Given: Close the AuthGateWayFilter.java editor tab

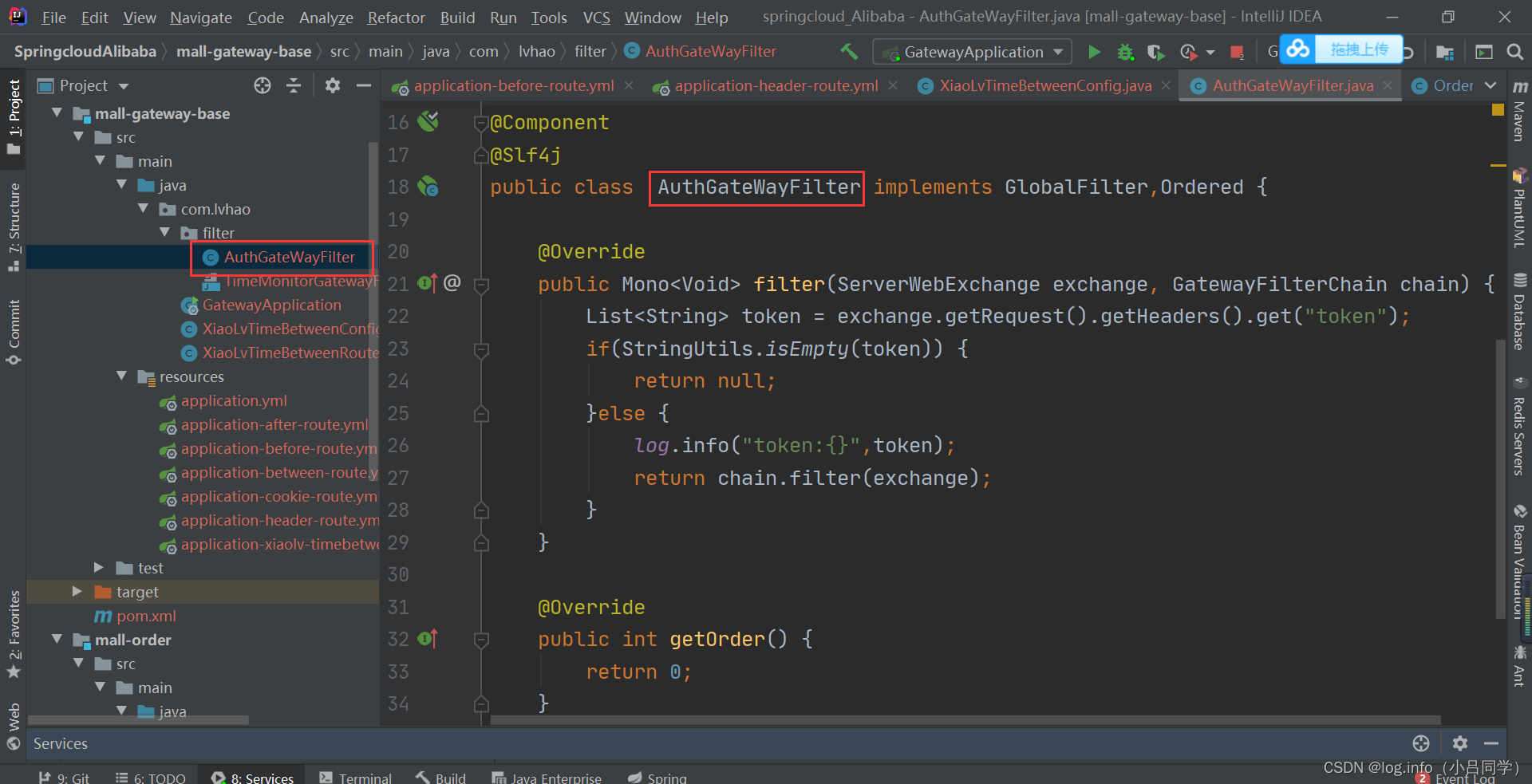Looking at the screenshot, I should tap(1388, 85).
